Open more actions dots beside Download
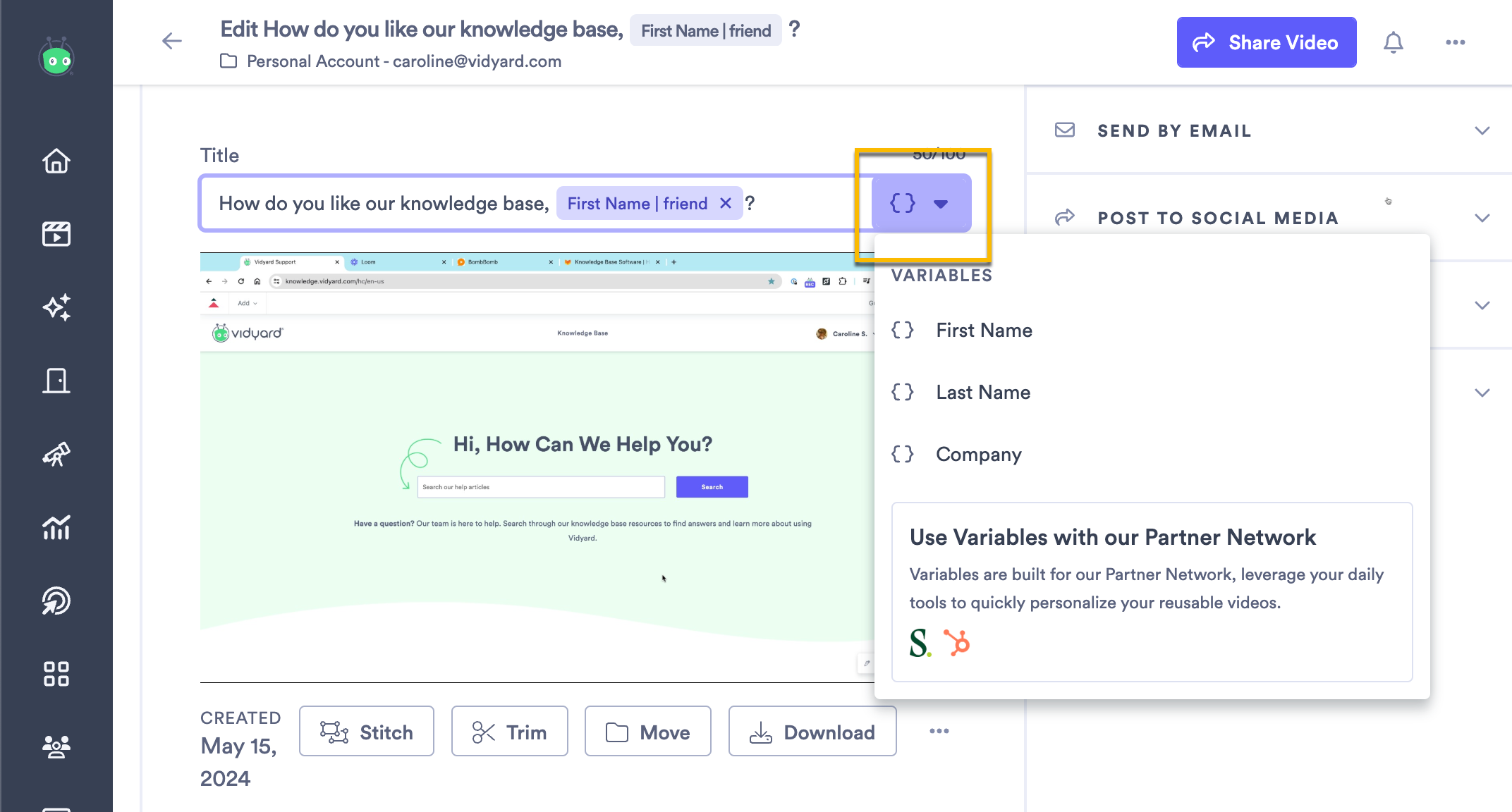Image resolution: width=1512 pixels, height=812 pixels. coord(939,731)
